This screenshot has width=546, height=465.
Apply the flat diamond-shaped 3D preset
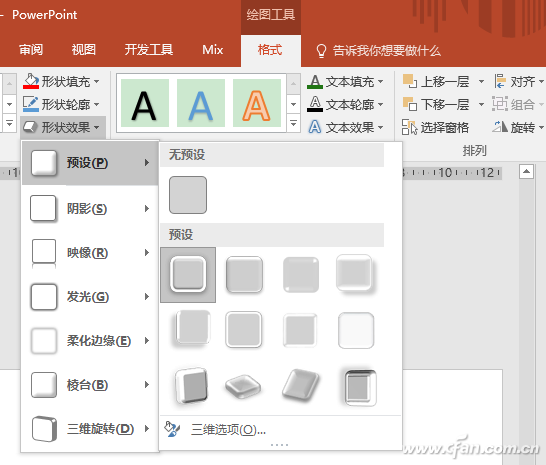[243, 387]
